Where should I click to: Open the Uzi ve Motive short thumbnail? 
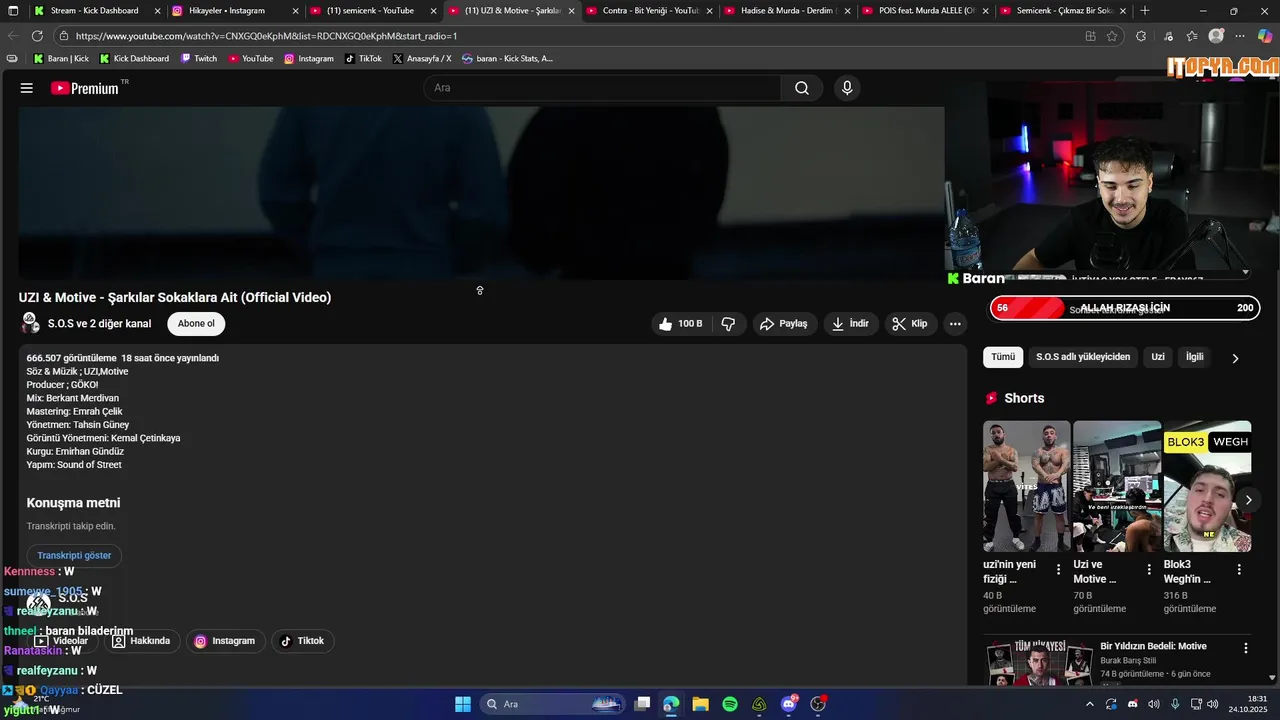[1117, 486]
